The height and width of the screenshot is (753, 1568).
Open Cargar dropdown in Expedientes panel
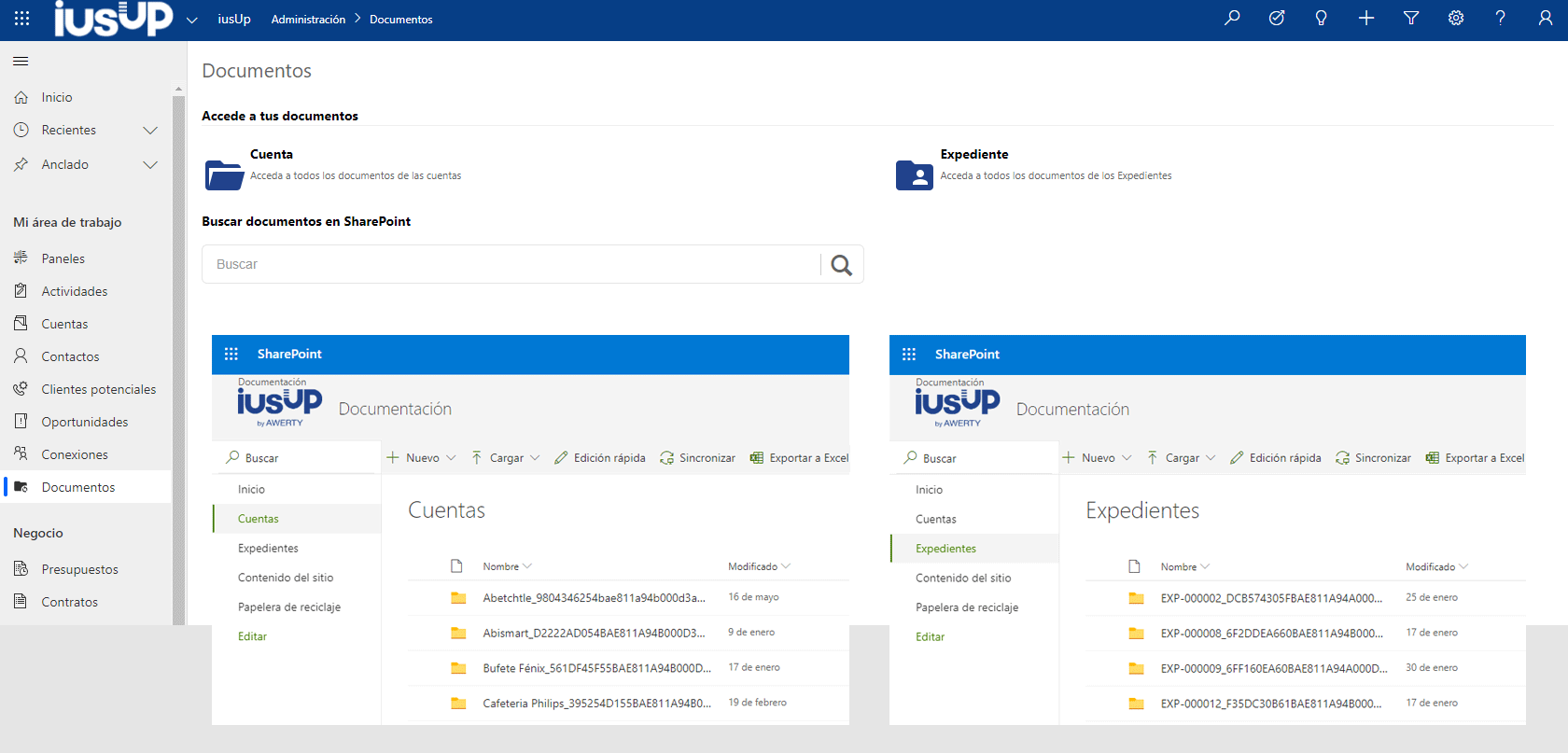1181,458
